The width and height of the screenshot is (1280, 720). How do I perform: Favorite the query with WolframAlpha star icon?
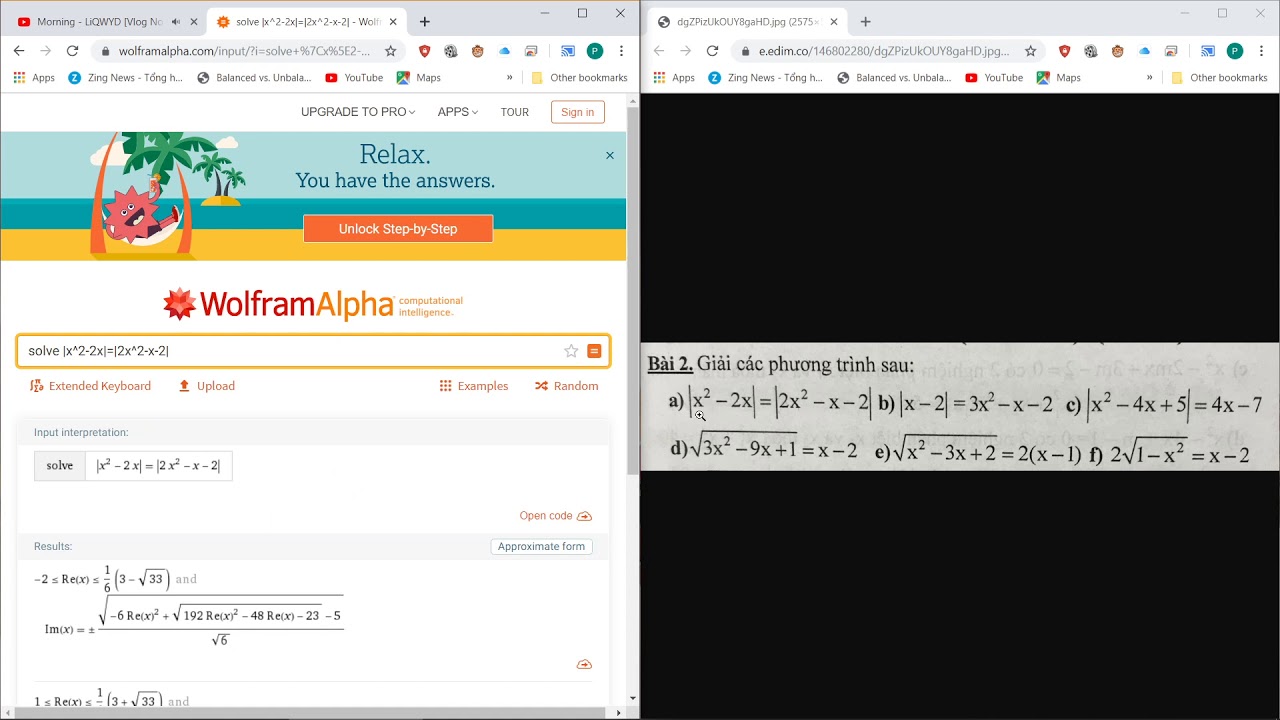[571, 351]
